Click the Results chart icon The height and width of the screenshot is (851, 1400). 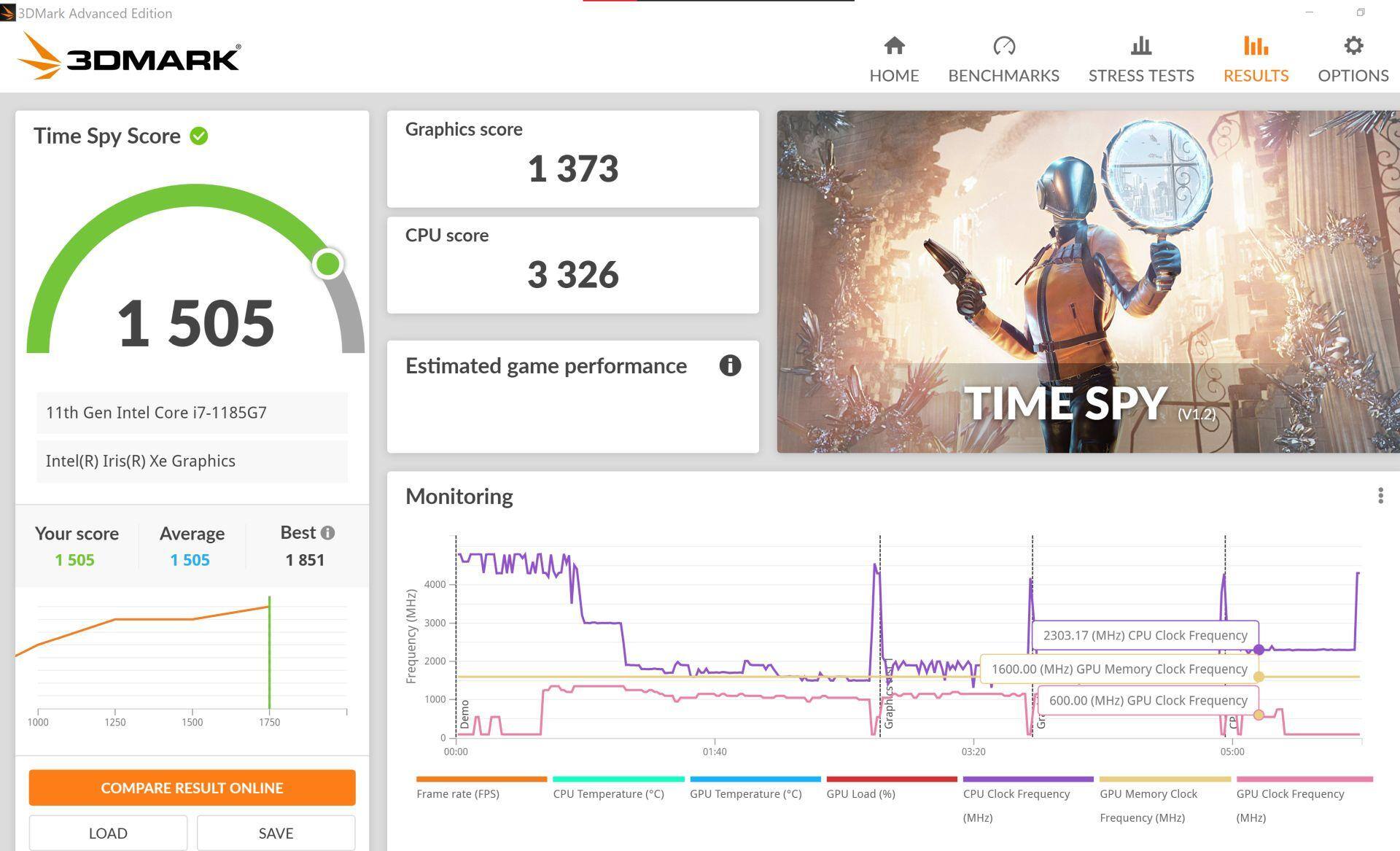[x=1255, y=47]
